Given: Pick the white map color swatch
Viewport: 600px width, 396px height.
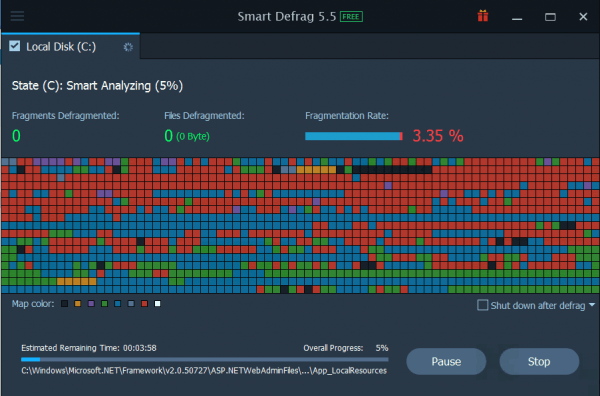Looking at the screenshot, I should point(157,303).
